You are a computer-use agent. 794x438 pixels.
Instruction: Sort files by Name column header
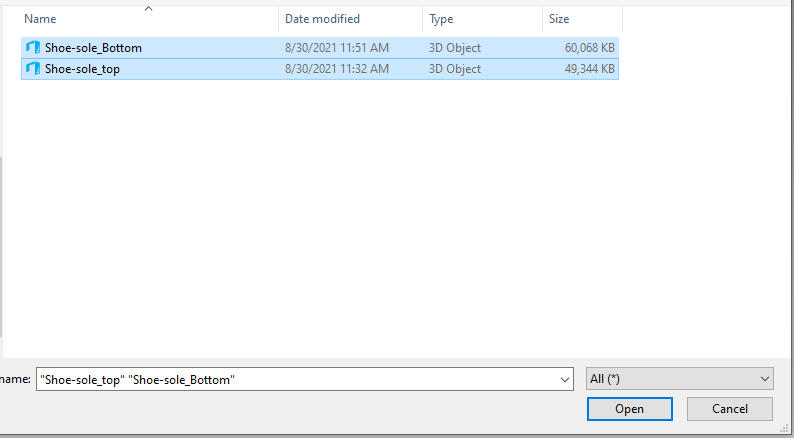pos(40,19)
